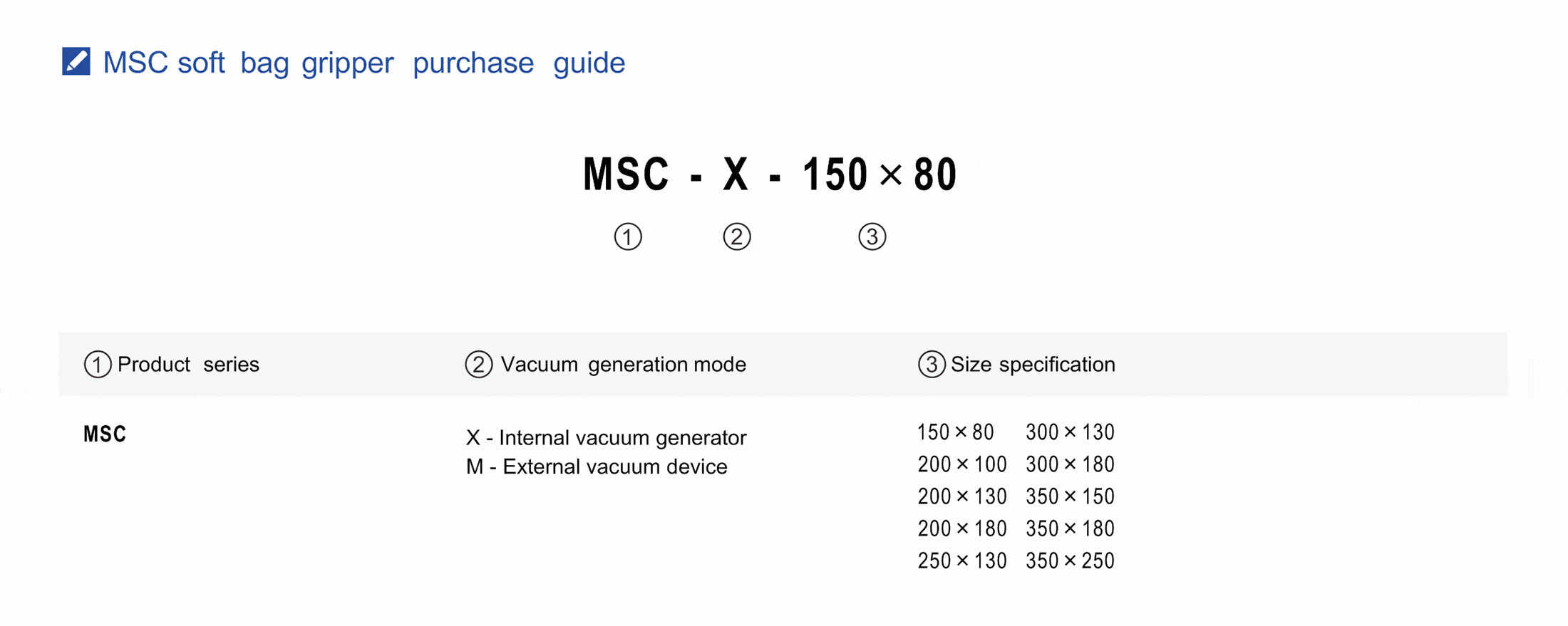Click circled 3 beside Size specification
Screen dimensions: 1568x626
[932, 365]
